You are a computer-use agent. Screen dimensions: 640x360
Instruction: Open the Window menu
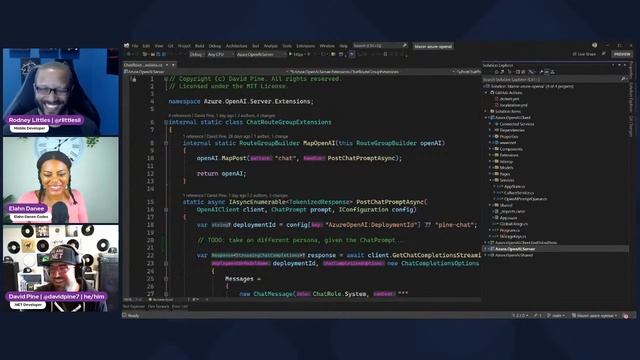tap(327, 46)
